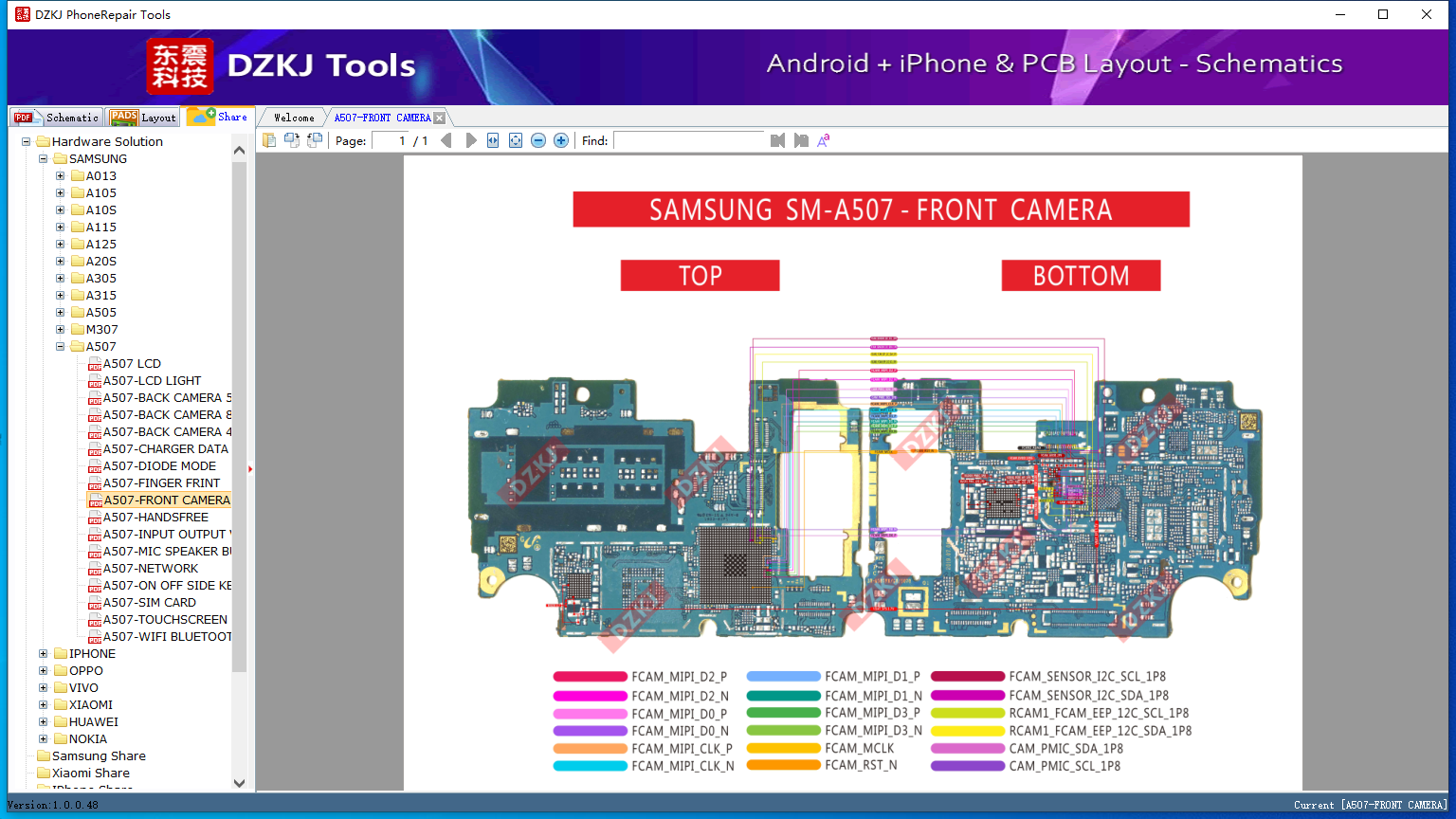Expand the A10S folder
Image resolution: width=1456 pixels, height=819 pixels.
pos(61,209)
